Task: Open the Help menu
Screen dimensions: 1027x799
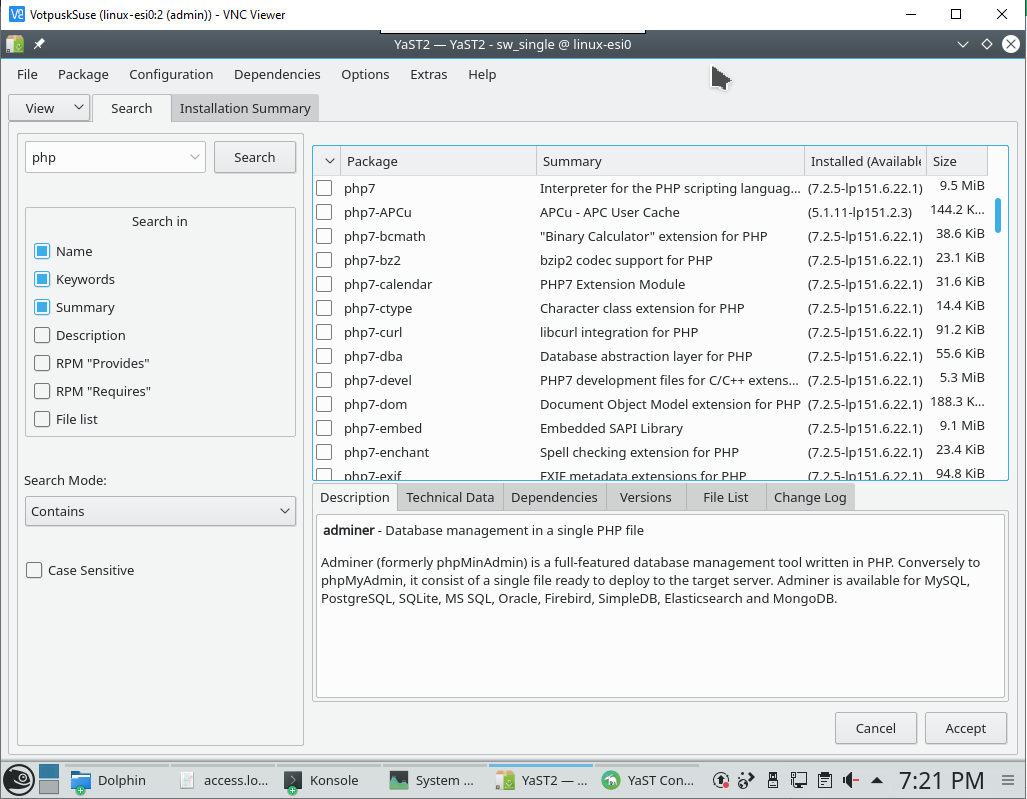Action: coord(482,74)
